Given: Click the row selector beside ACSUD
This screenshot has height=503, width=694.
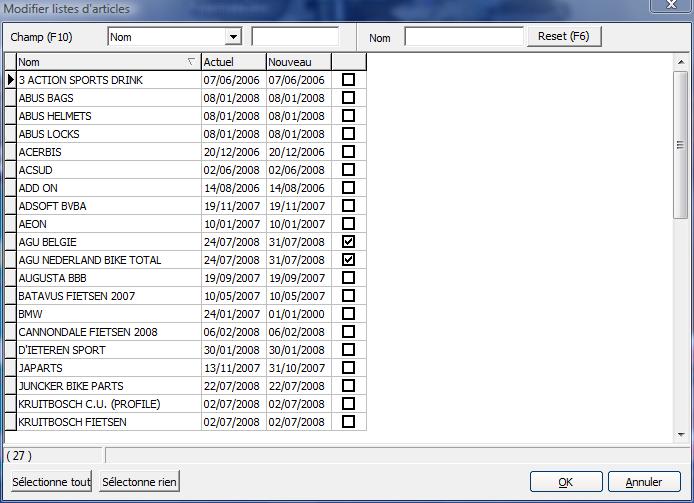Looking at the screenshot, I should click(11, 170).
